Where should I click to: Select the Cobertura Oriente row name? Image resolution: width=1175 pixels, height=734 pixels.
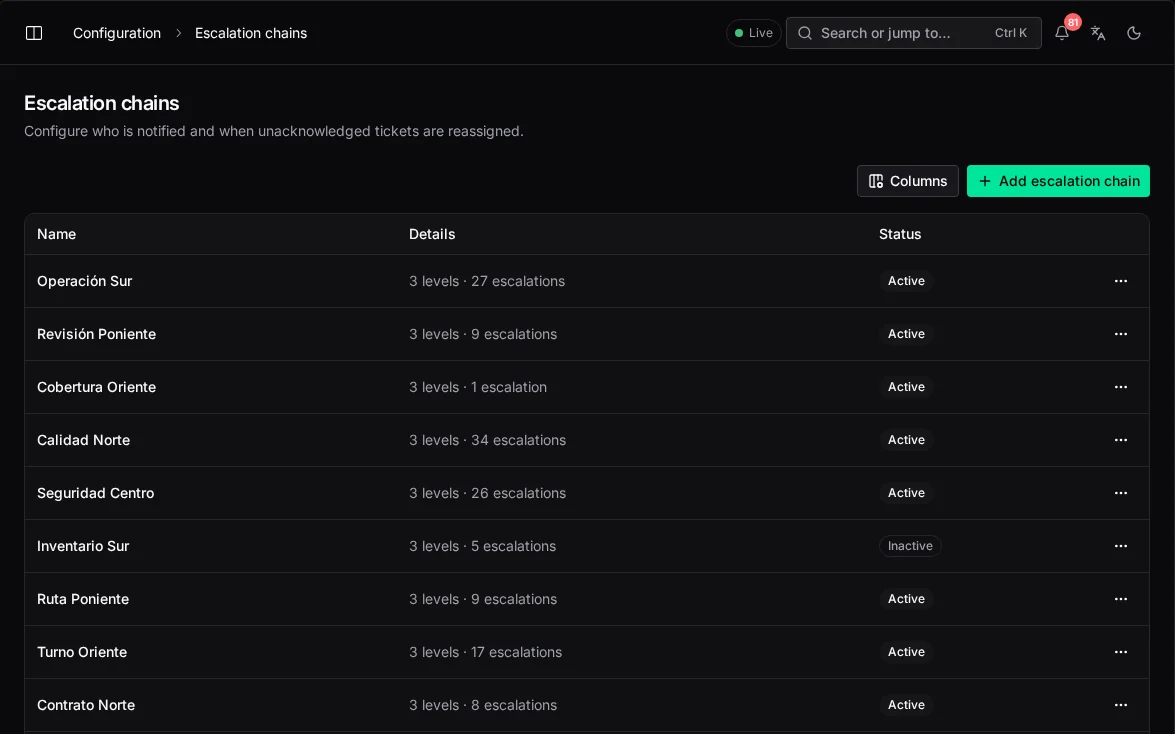pos(97,387)
